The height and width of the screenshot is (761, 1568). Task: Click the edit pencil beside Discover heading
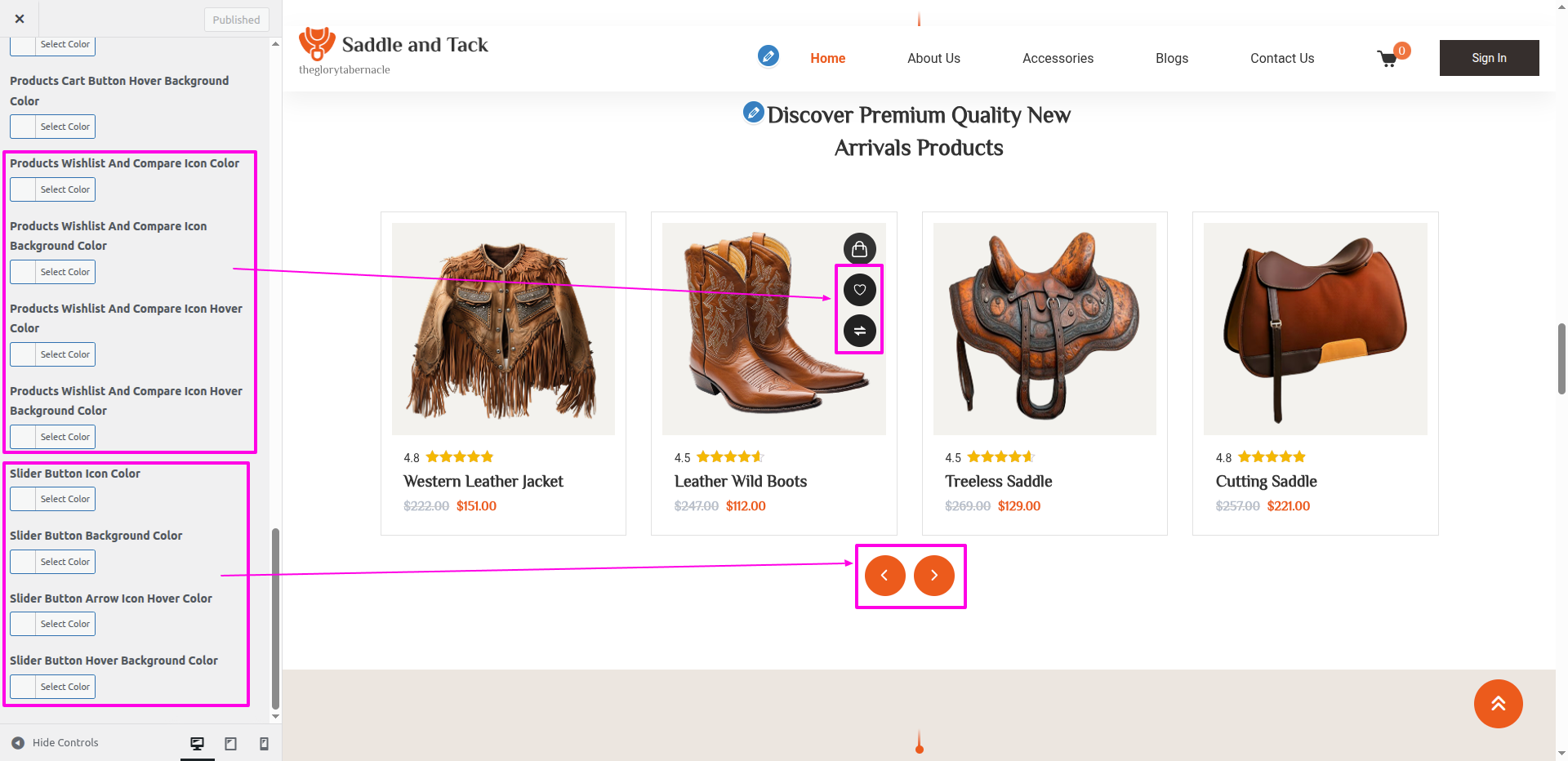pos(753,112)
